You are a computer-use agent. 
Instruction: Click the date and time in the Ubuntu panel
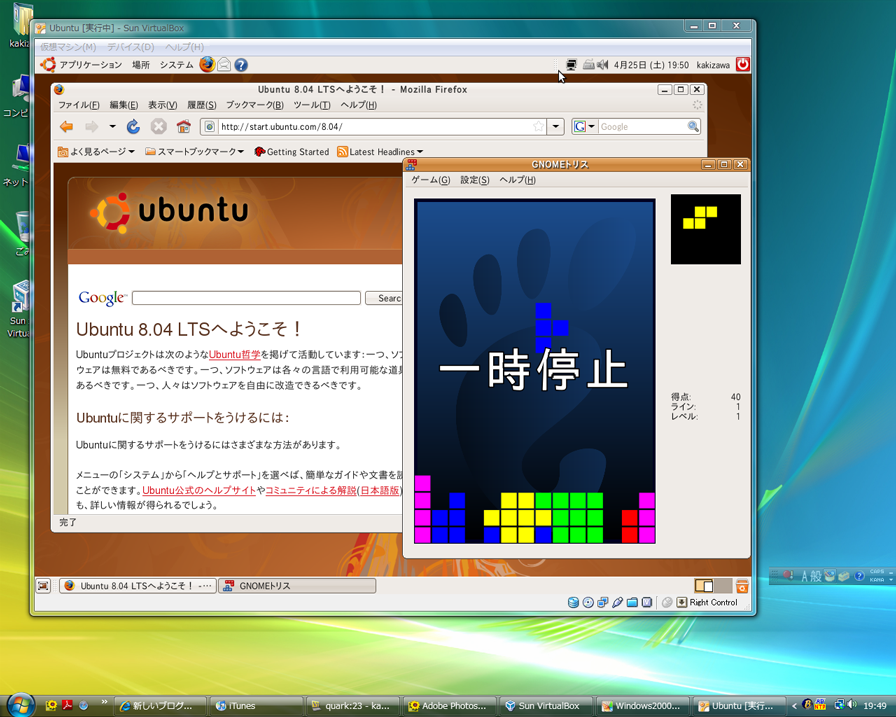coord(651,65)
